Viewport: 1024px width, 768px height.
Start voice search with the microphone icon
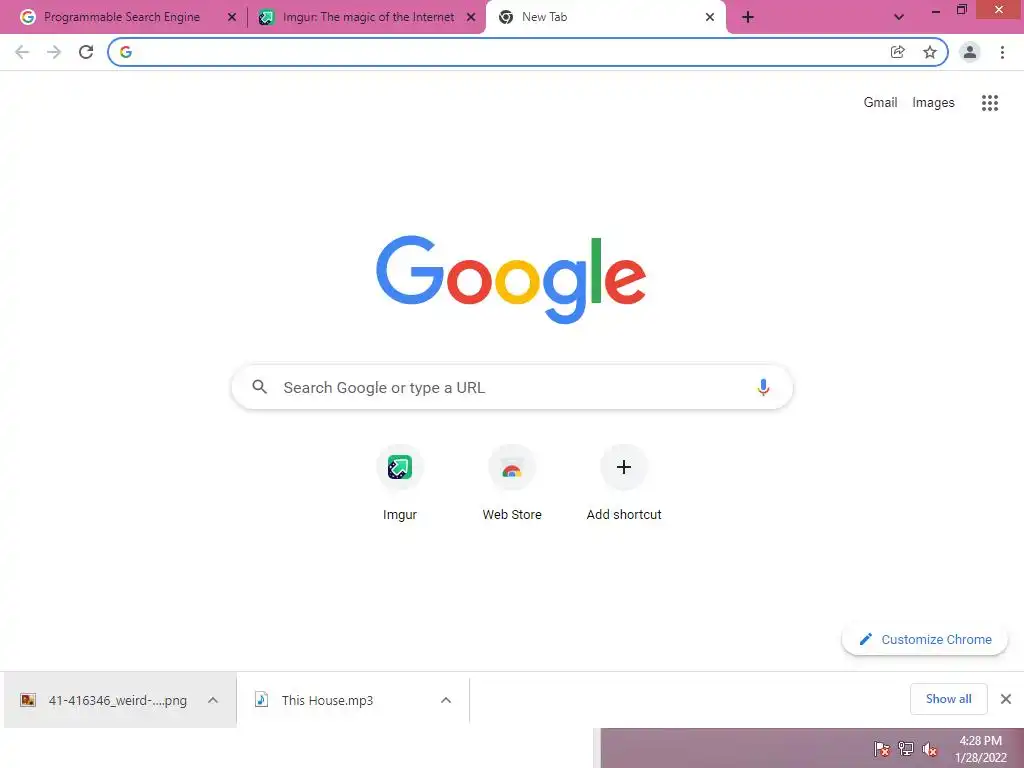(x=763, y=387)
